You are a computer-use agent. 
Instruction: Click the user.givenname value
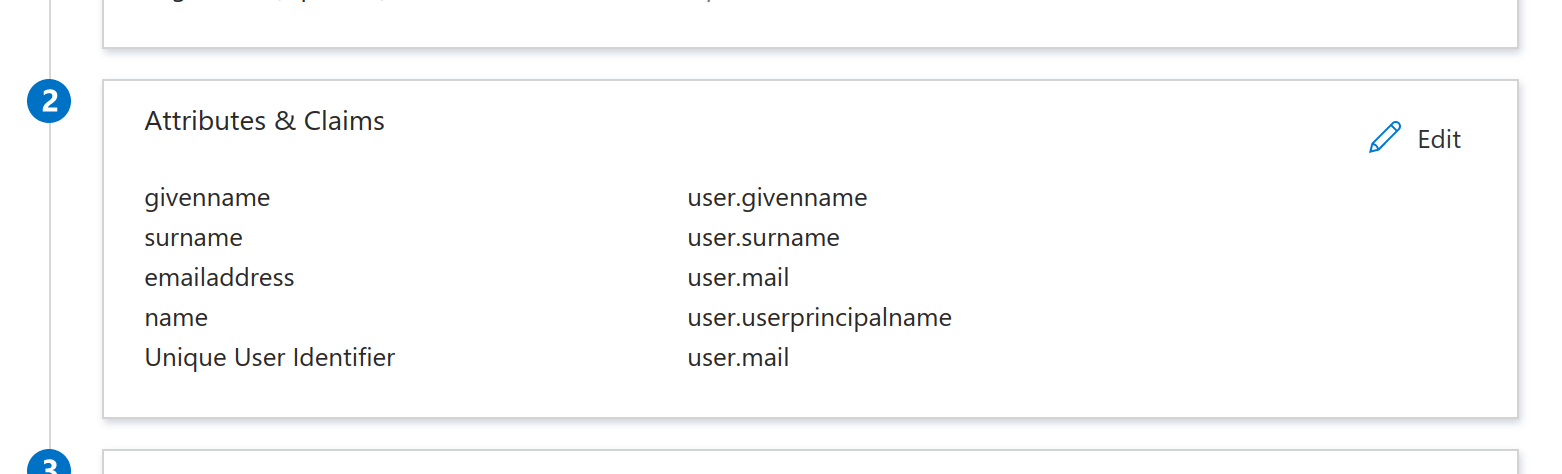[x=777, y=198]
